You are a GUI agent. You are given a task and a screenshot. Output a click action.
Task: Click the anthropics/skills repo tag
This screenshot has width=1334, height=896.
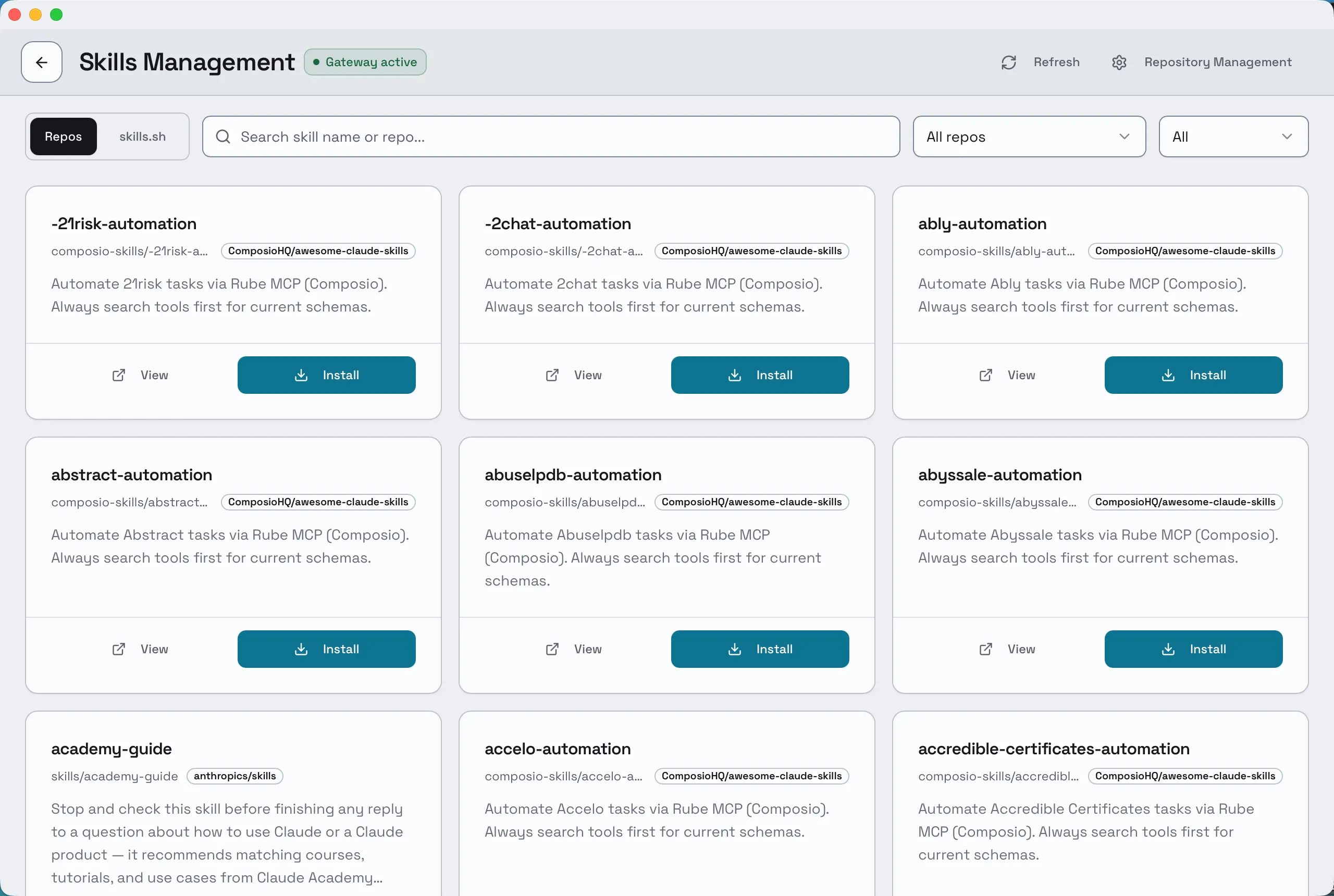[x=235, y=776]
